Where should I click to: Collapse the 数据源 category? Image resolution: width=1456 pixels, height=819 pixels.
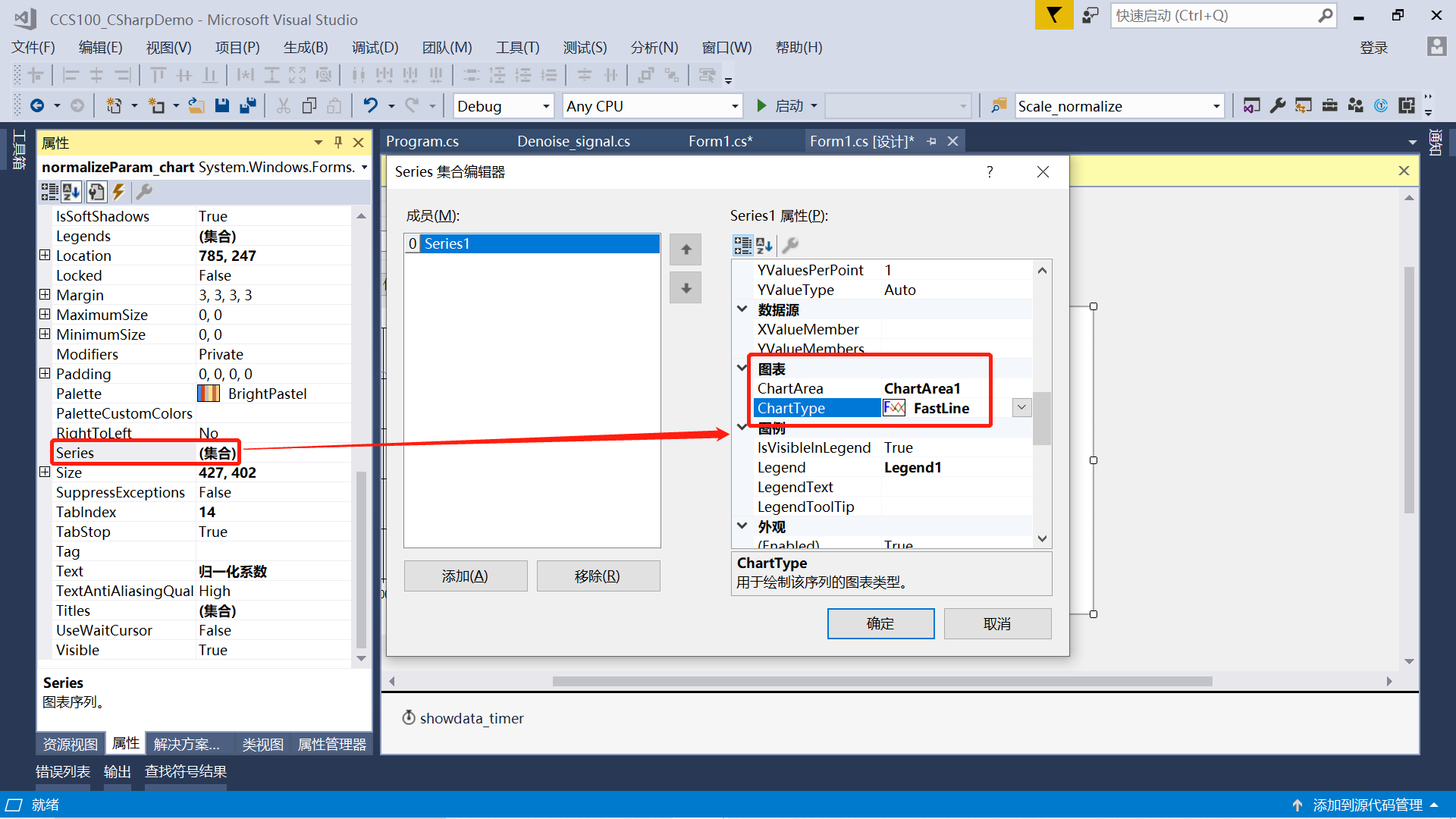(x=742, y=309)
